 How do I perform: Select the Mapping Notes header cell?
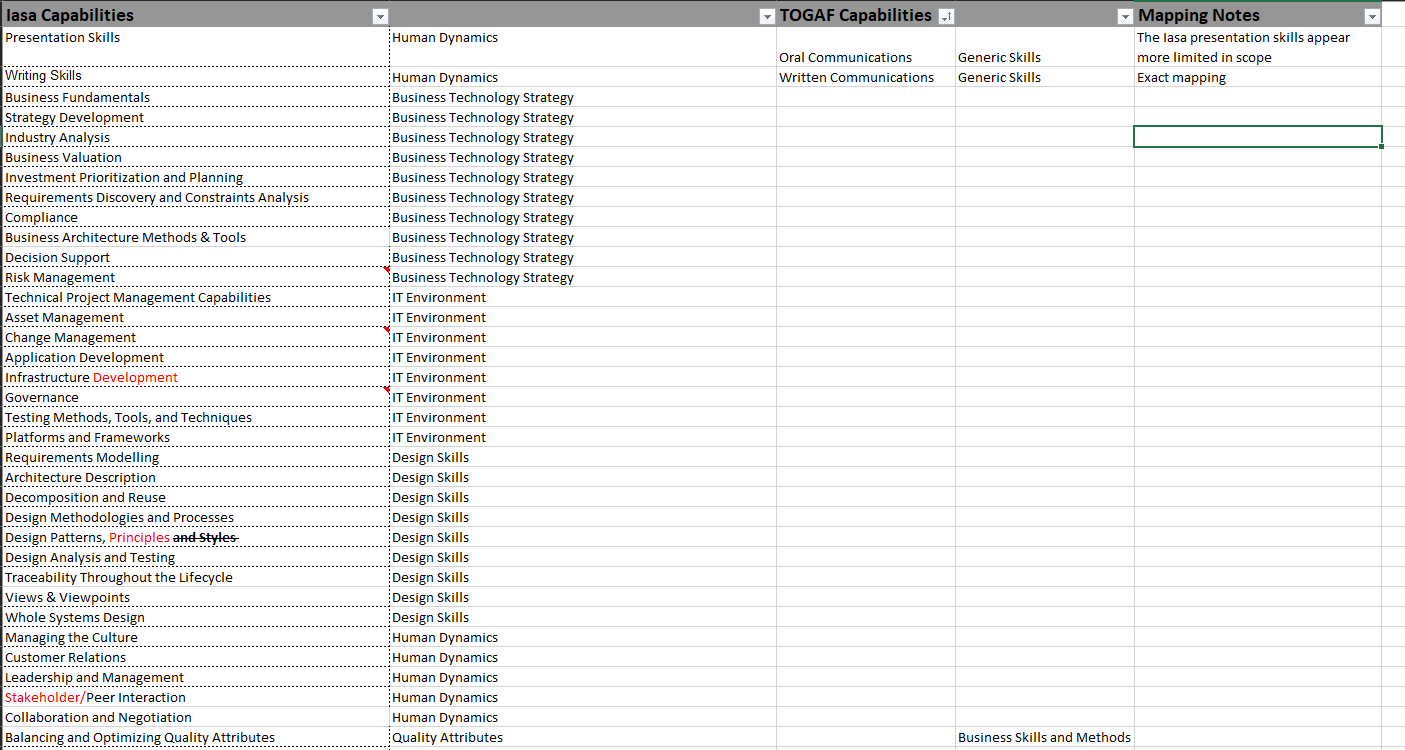[x=1258, y=15]
